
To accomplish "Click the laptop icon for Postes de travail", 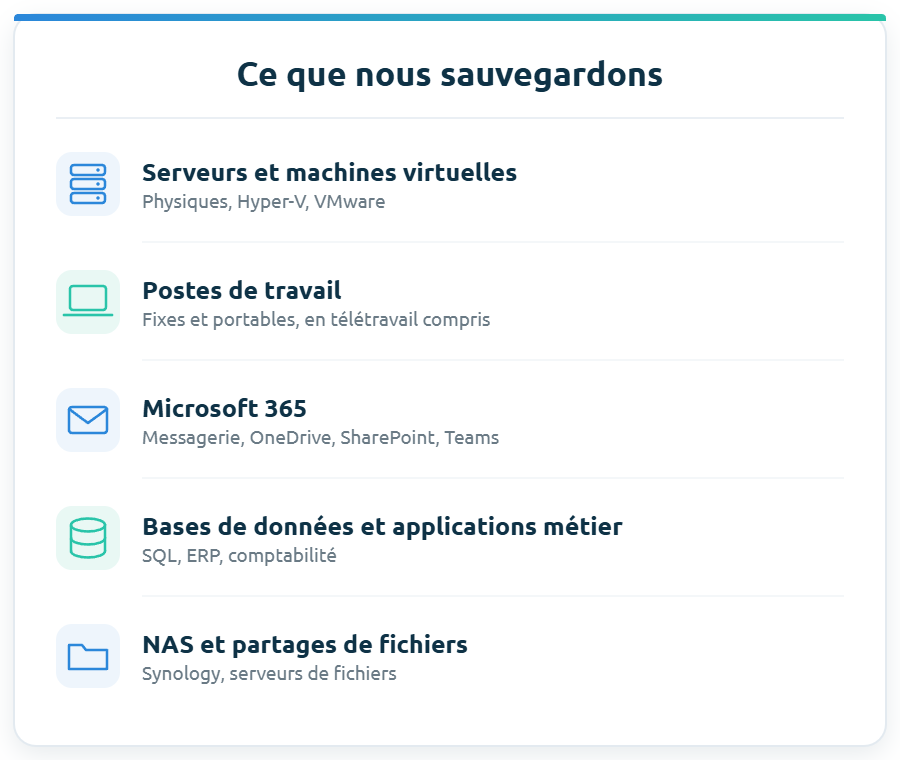I will tap(88, 302).
